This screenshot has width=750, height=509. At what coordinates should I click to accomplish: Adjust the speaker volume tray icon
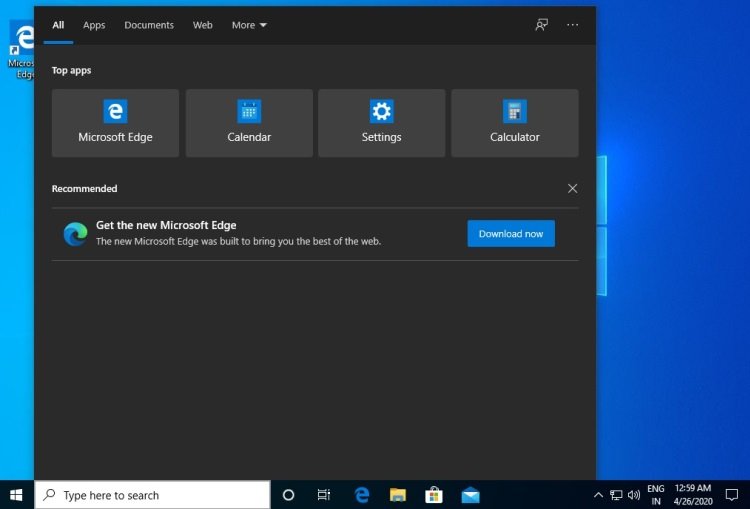pos(634,495)
